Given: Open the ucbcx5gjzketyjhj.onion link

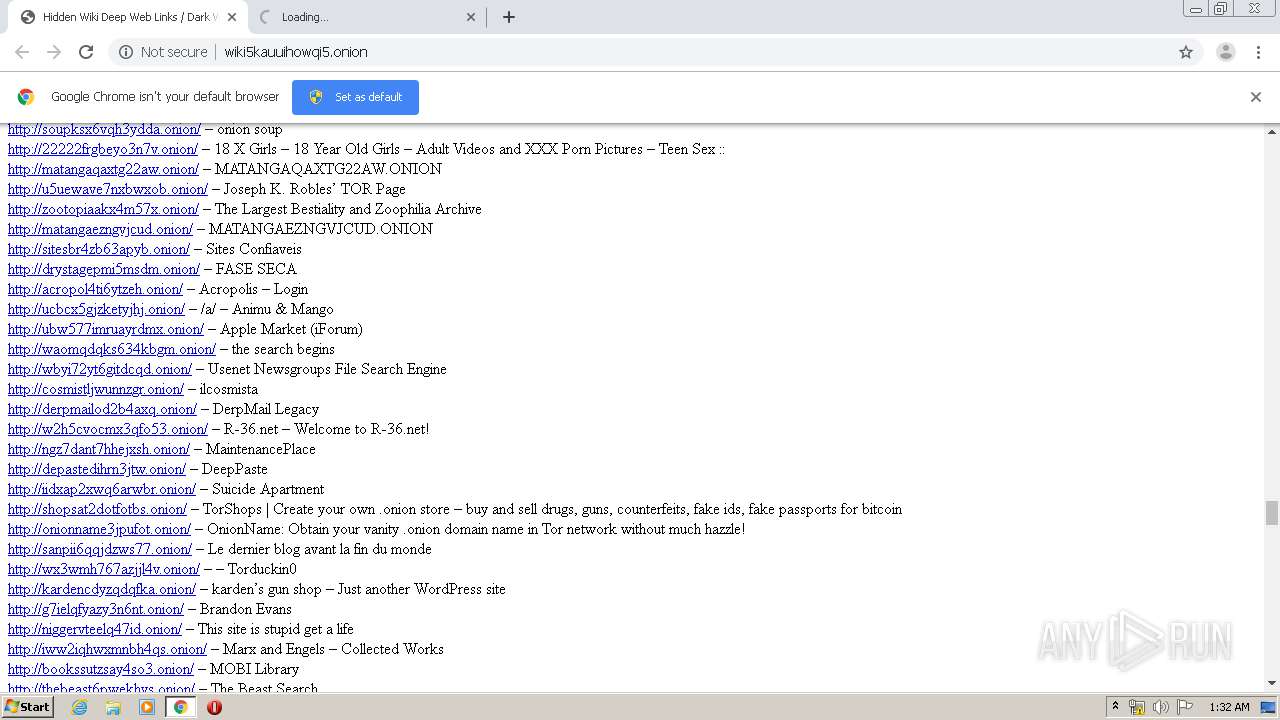Looking at the screenshot, I should (96, 309).
